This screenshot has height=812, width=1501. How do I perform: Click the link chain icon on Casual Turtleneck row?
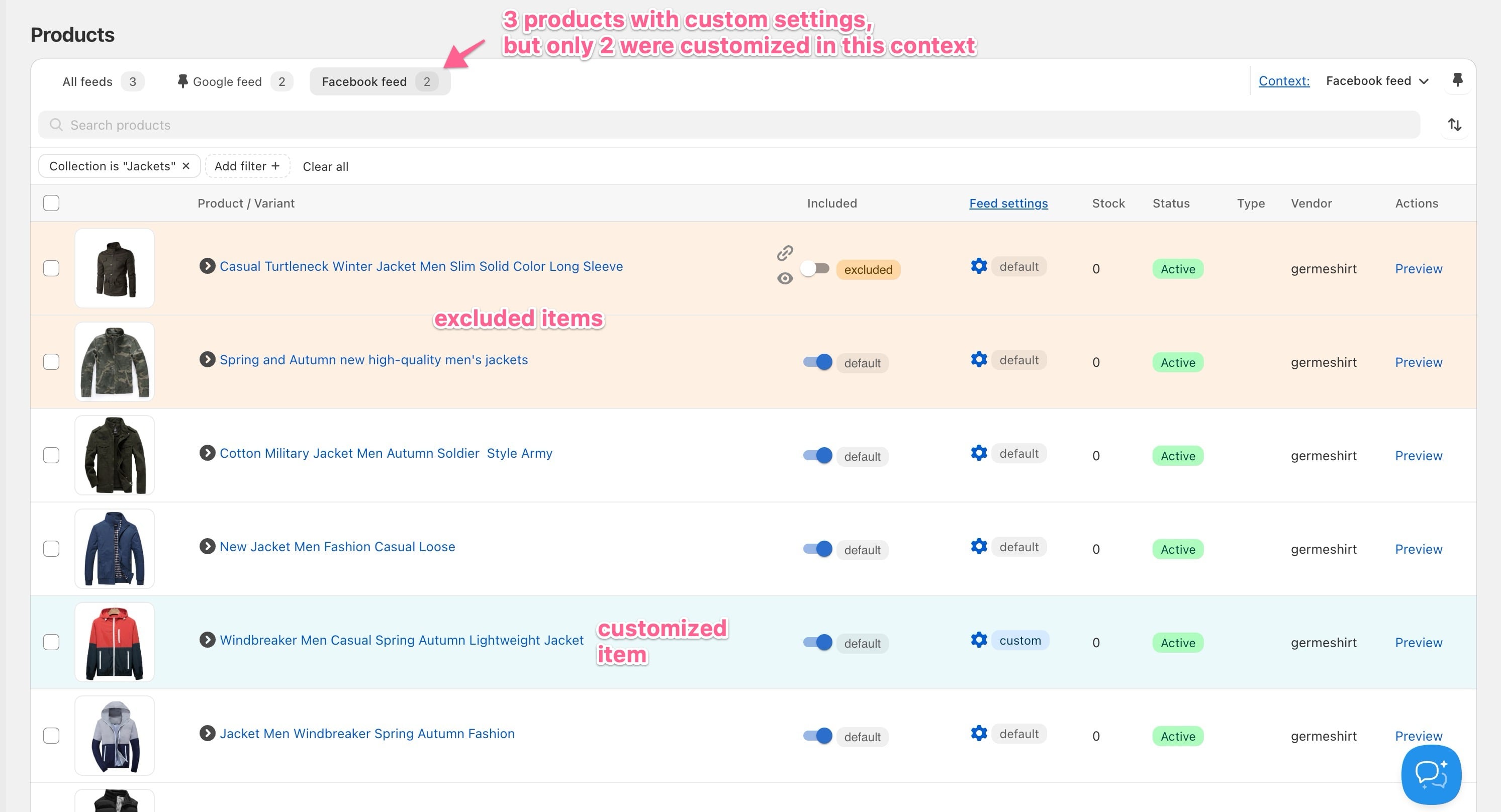pyautogui.click(x=785, y=253)
